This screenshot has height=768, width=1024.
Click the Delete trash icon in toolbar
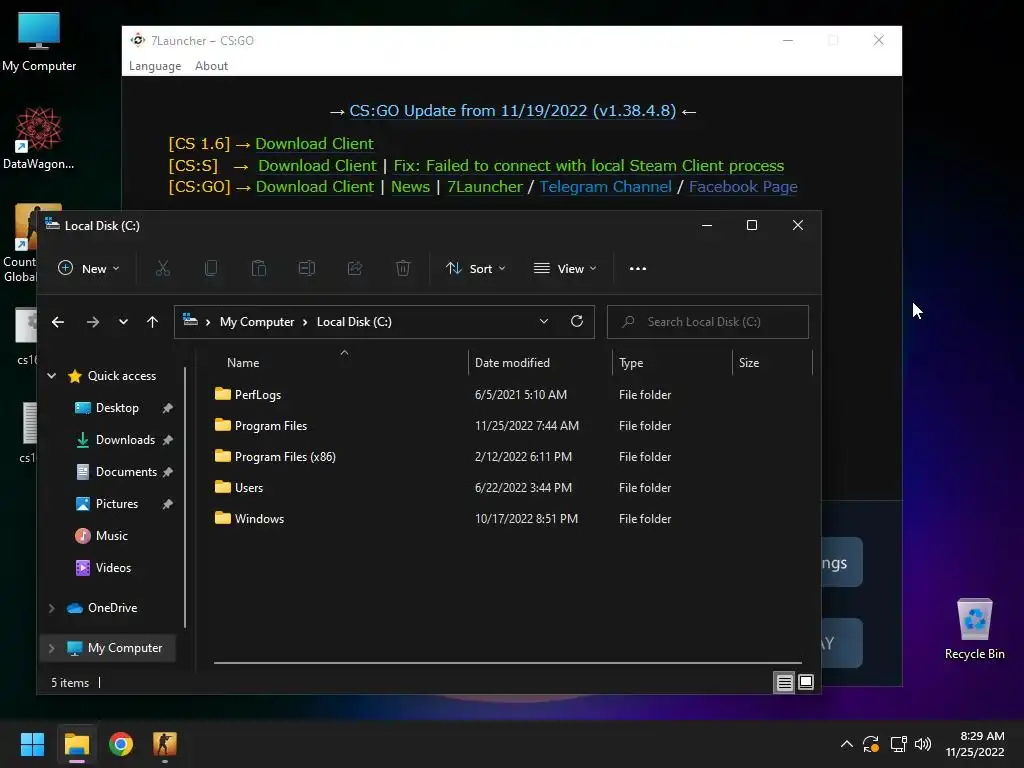point(403,268)
